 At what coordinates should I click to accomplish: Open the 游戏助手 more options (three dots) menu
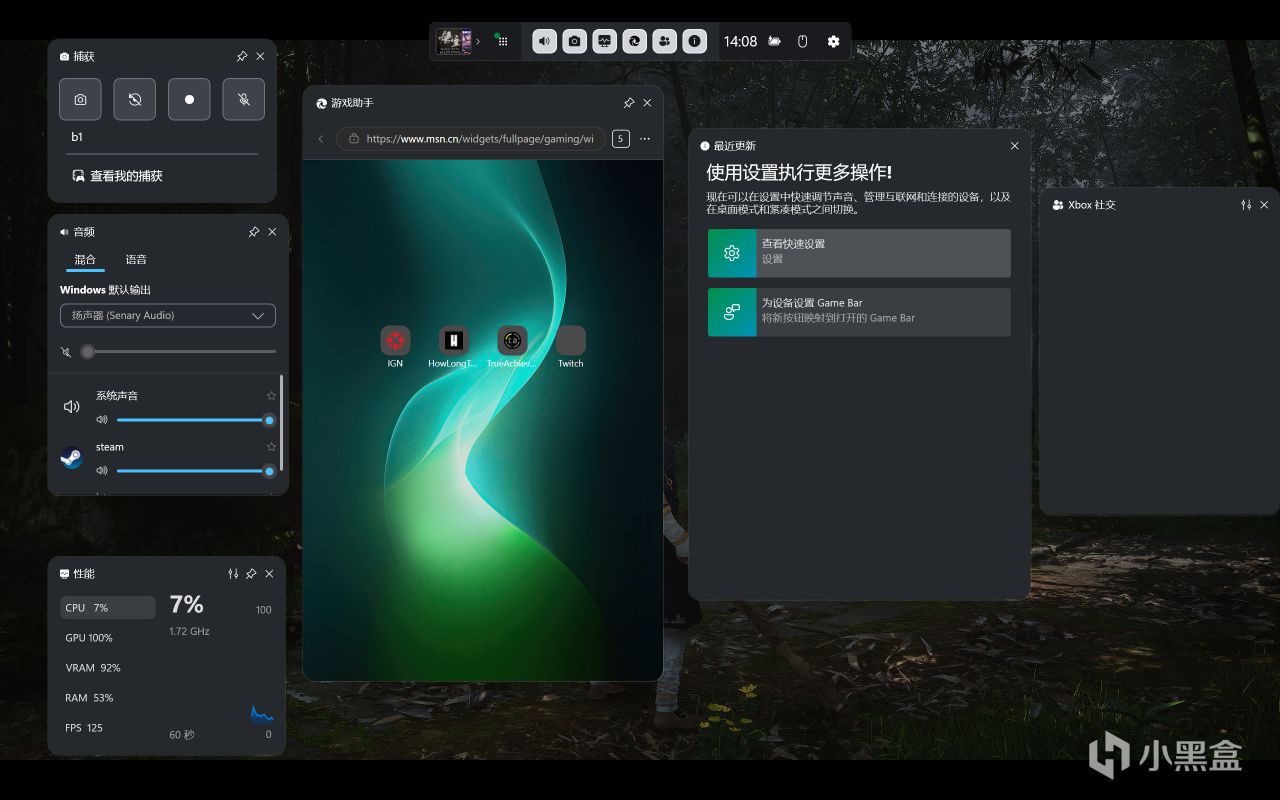tap(645, 139)
